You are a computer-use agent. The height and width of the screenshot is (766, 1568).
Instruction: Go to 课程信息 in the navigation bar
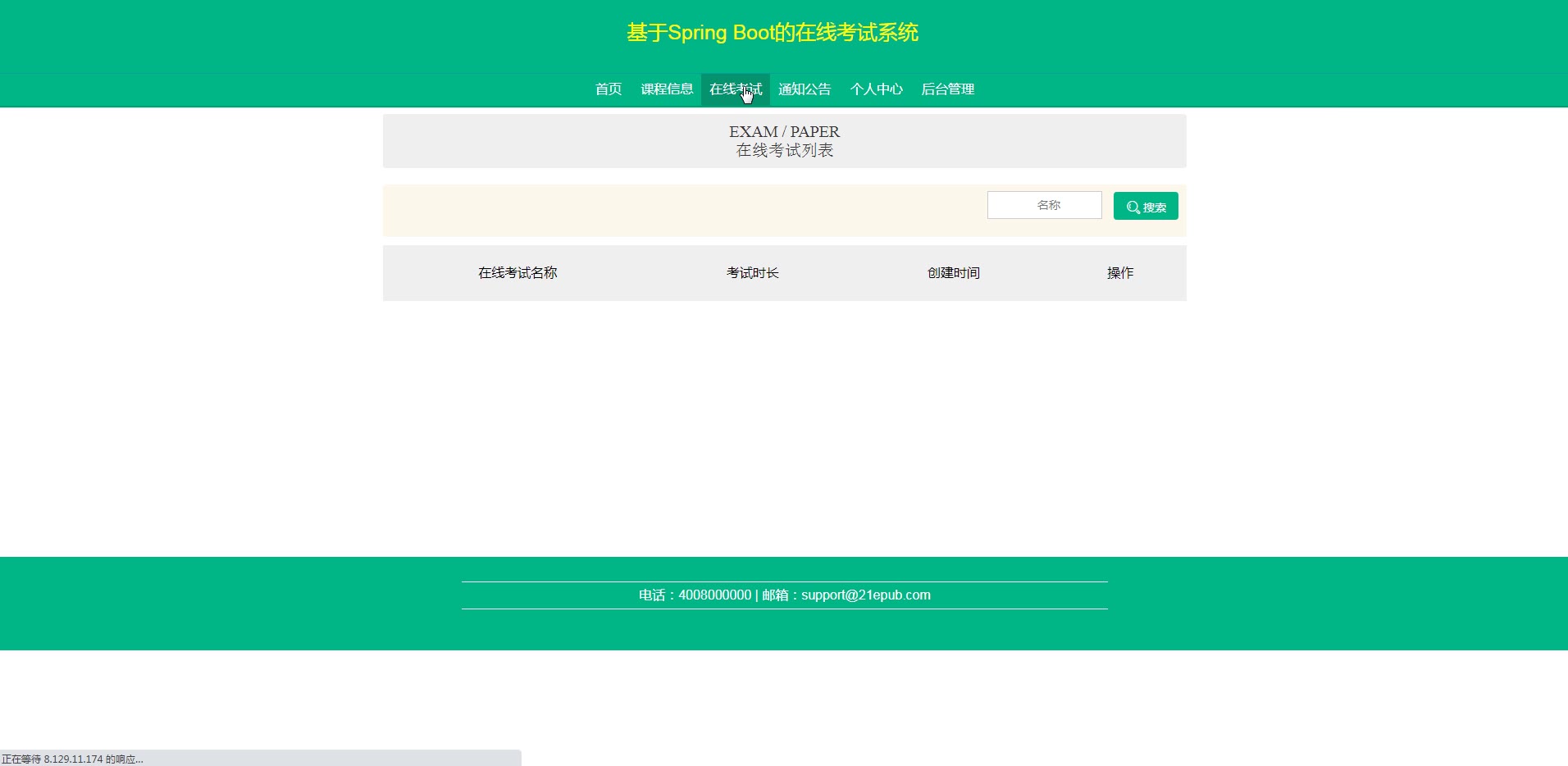667,89
